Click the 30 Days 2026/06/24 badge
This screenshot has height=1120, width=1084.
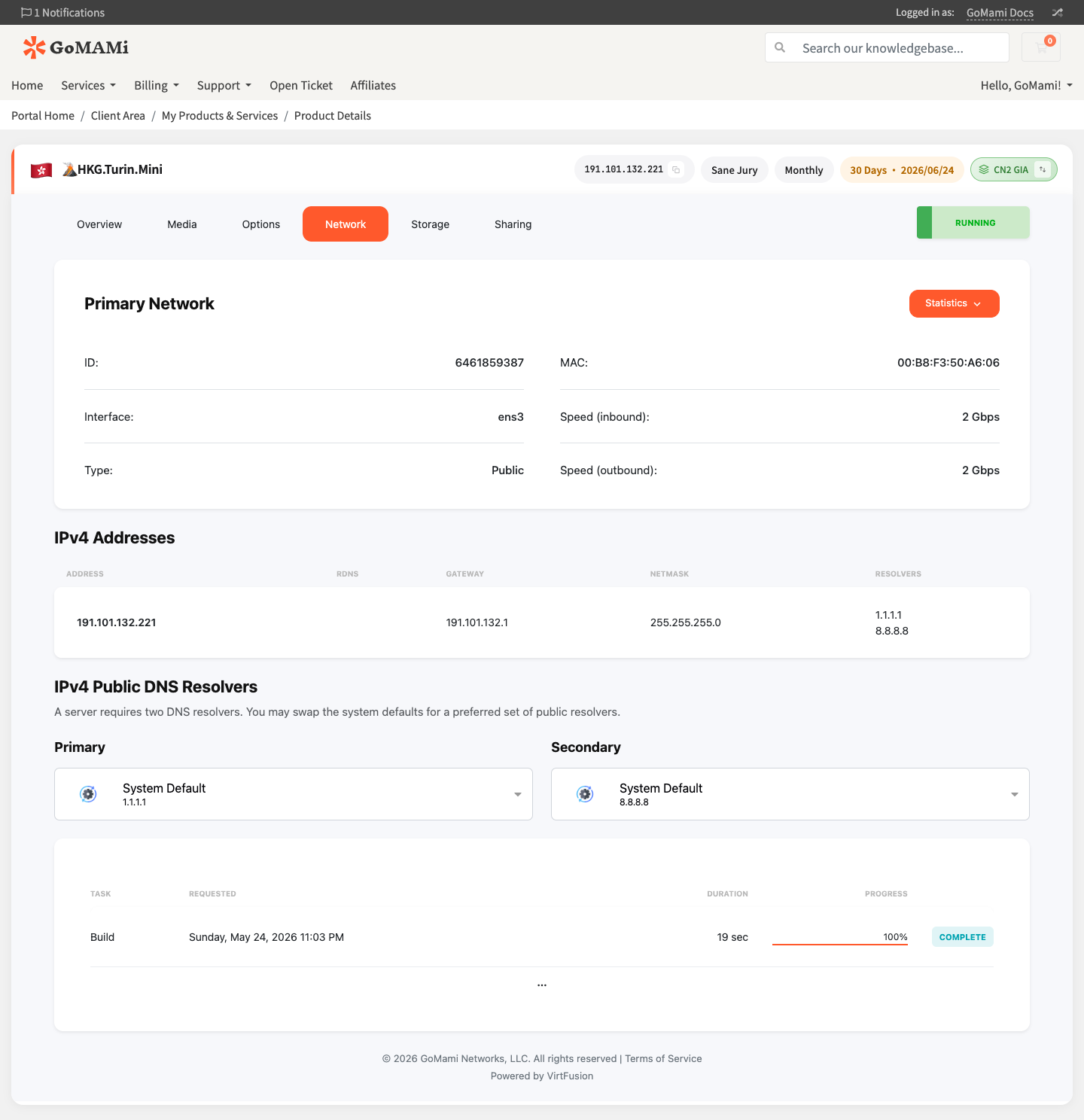point(902,170)
